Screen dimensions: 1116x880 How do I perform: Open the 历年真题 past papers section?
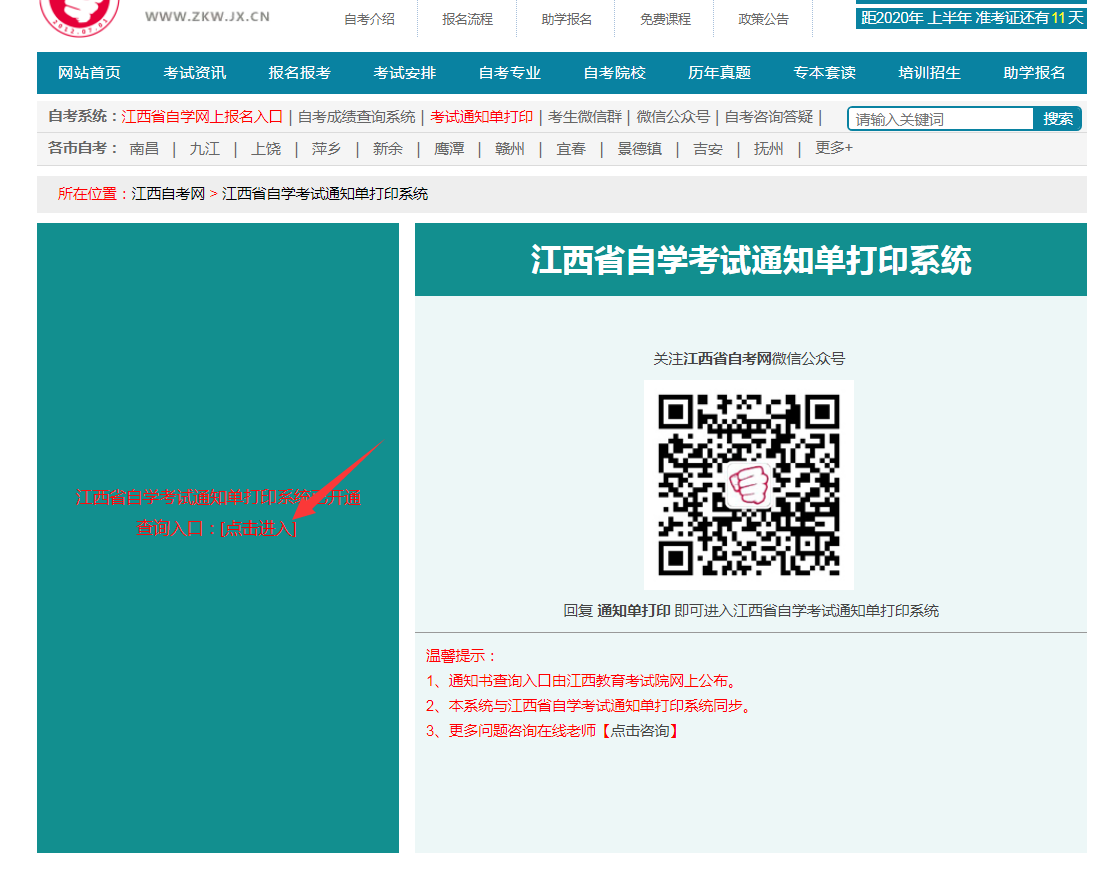click(718, 73)
